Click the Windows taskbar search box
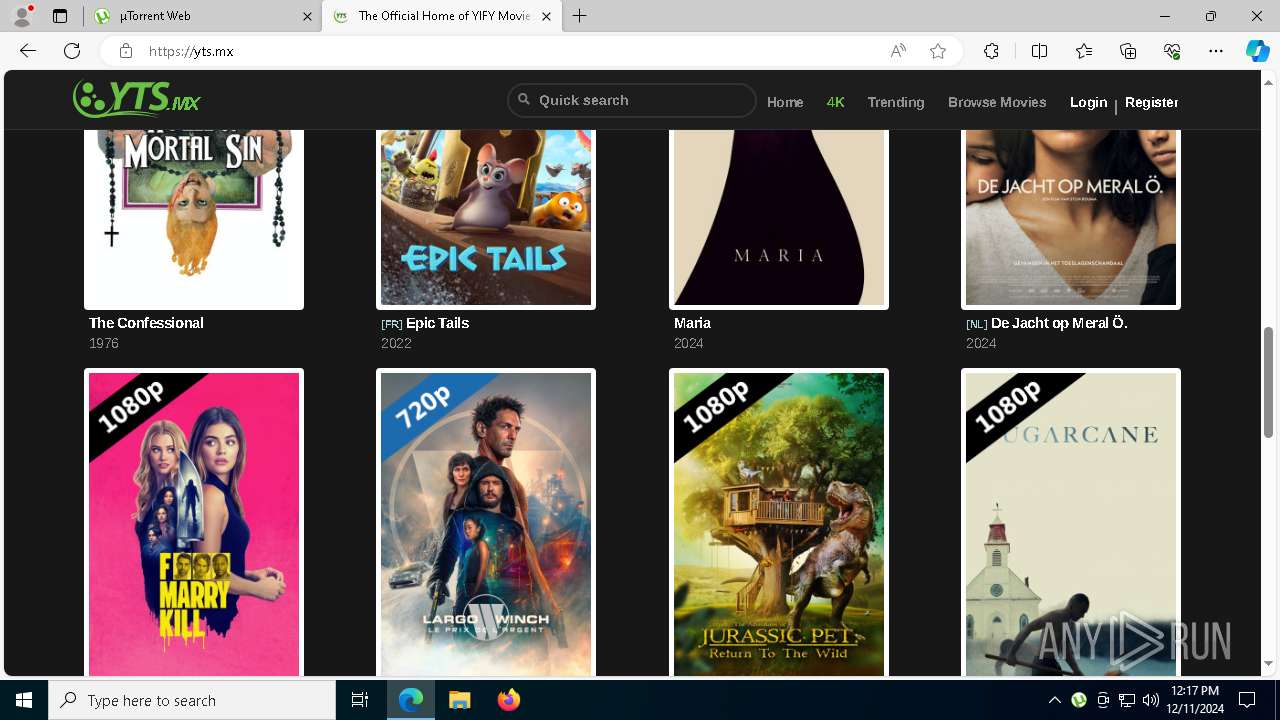This screenshot has width=1280, height=720. (x=192, y=700)
